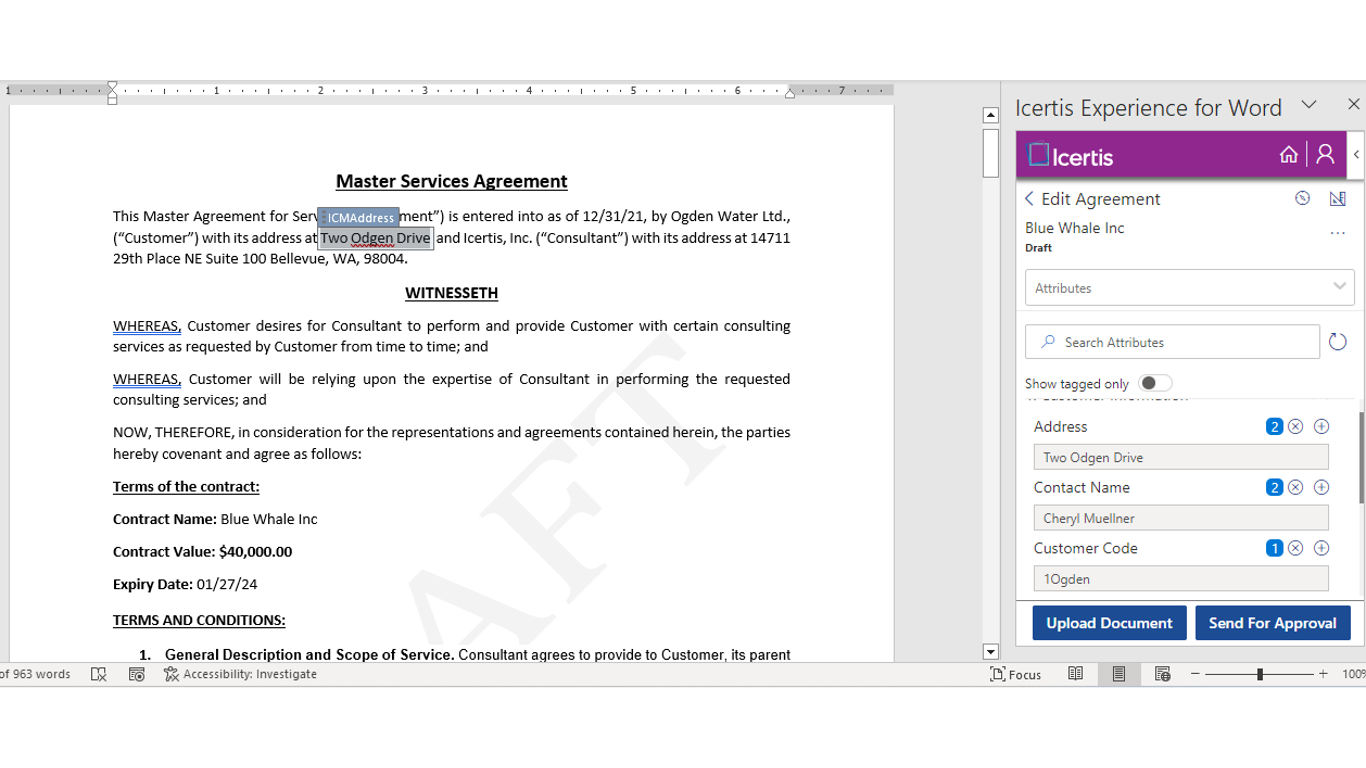Viewport: 1366px width, 768px height.
Task: Remove the Customer Code attribute tag
Action: pos(1296,548)
